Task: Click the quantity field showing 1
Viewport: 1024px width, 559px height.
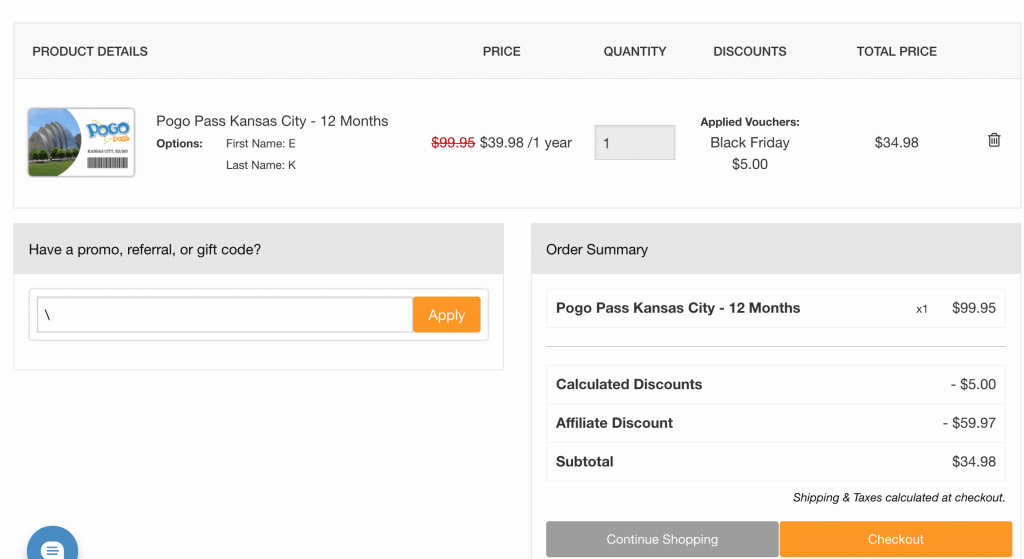Action: pyautogui.click(x=635, y=142)
